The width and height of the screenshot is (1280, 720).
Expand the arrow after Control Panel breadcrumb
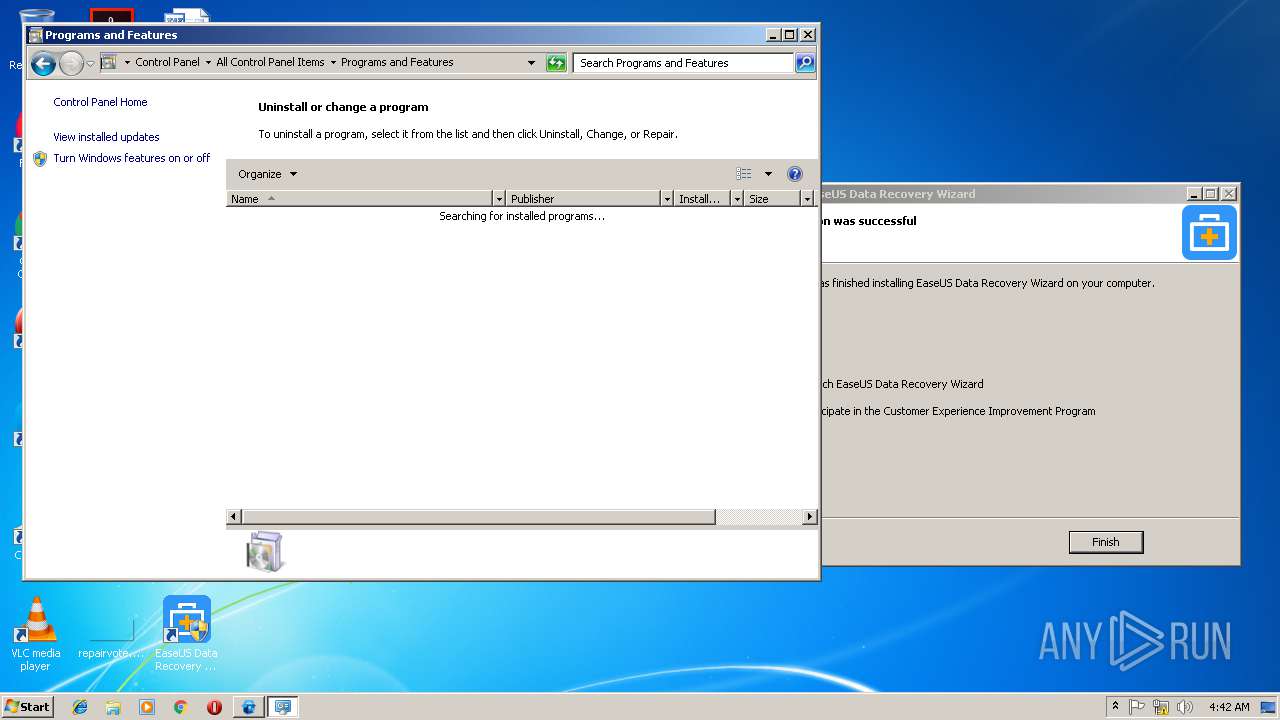(208, 62)
